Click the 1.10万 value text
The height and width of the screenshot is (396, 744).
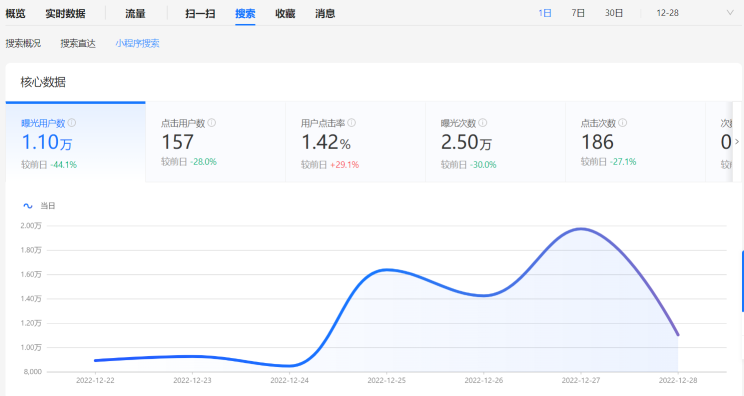pyautogui.click(x=47, y=142)
